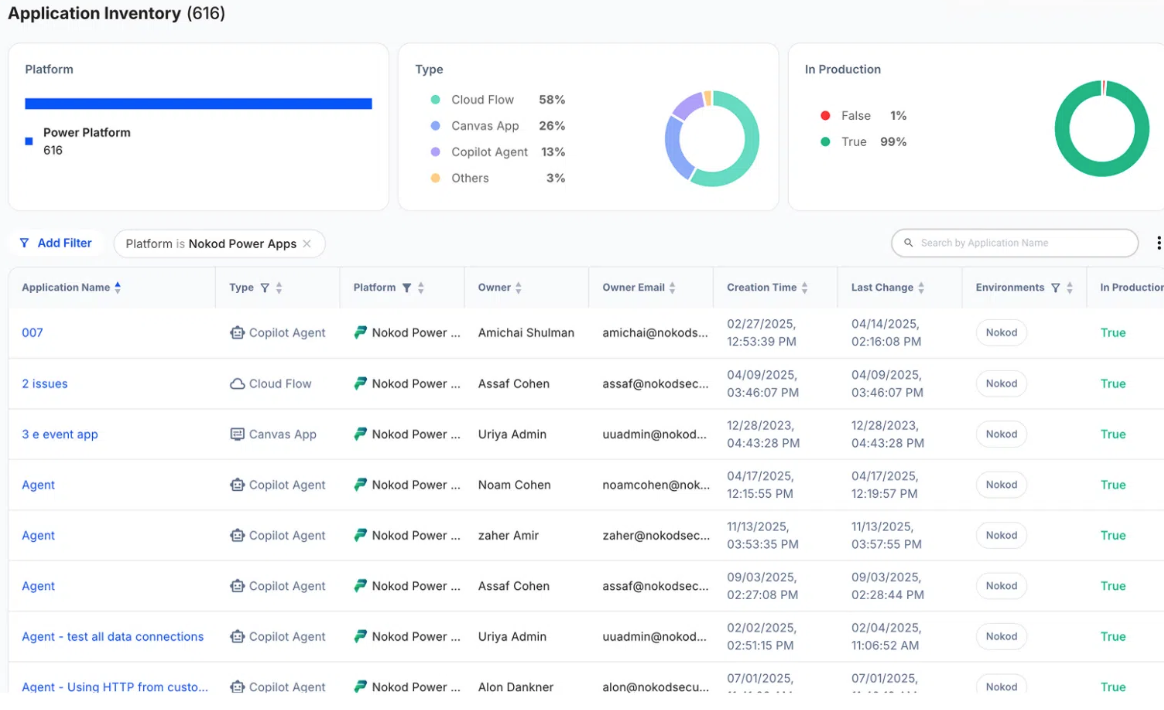Click the filter icon in Type column header
Viewport: 1164px width, 710px height.
265,288
